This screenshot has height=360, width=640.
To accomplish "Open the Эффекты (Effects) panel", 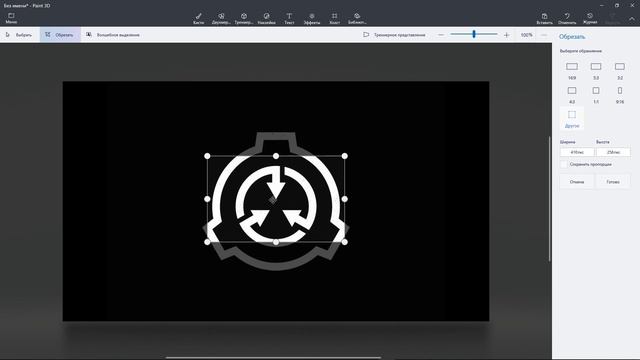I will pos(312,18).
